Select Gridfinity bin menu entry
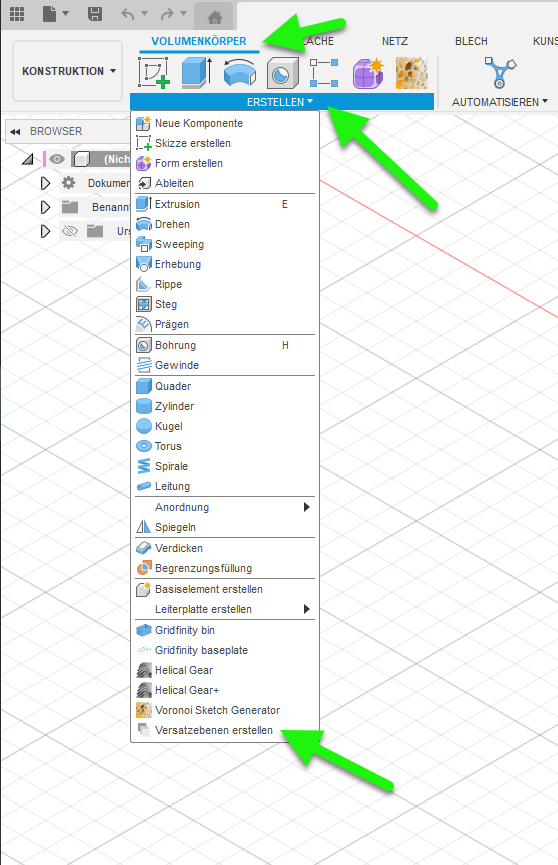Viewport: 558px width, 865px height. tap(225, 630)
